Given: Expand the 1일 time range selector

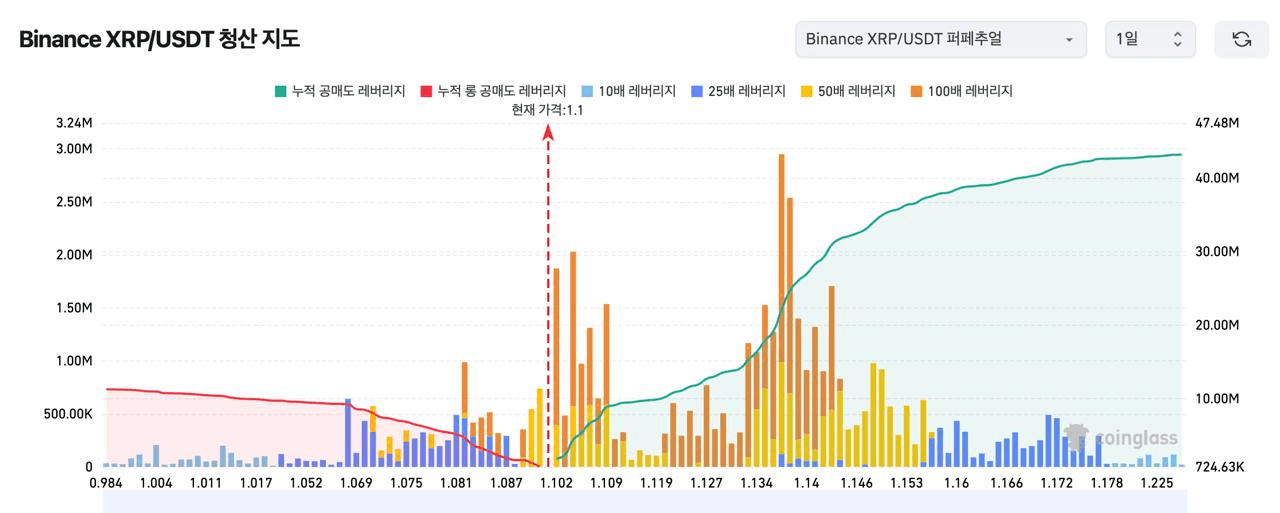Looking at the screenshot, I should 1150,39.
